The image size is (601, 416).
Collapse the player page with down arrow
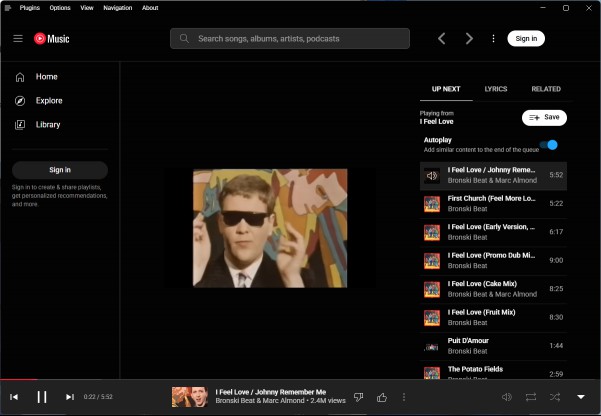tap(581, 397)
